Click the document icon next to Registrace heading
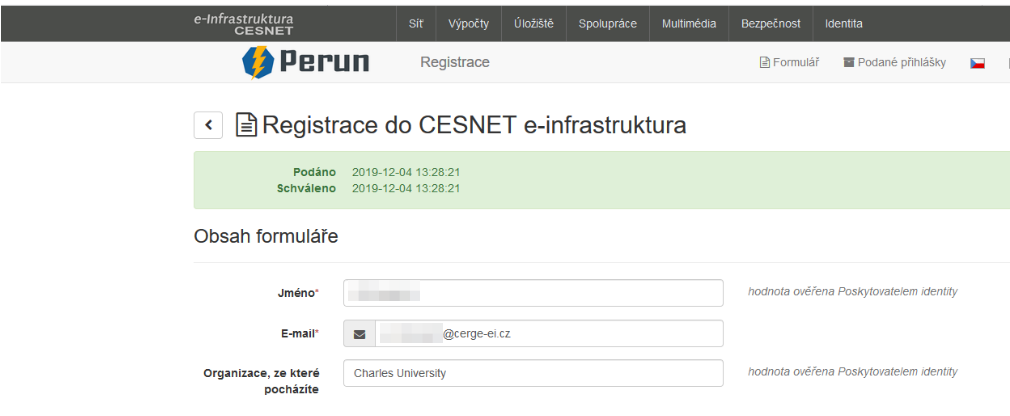 tap(246, 125)
